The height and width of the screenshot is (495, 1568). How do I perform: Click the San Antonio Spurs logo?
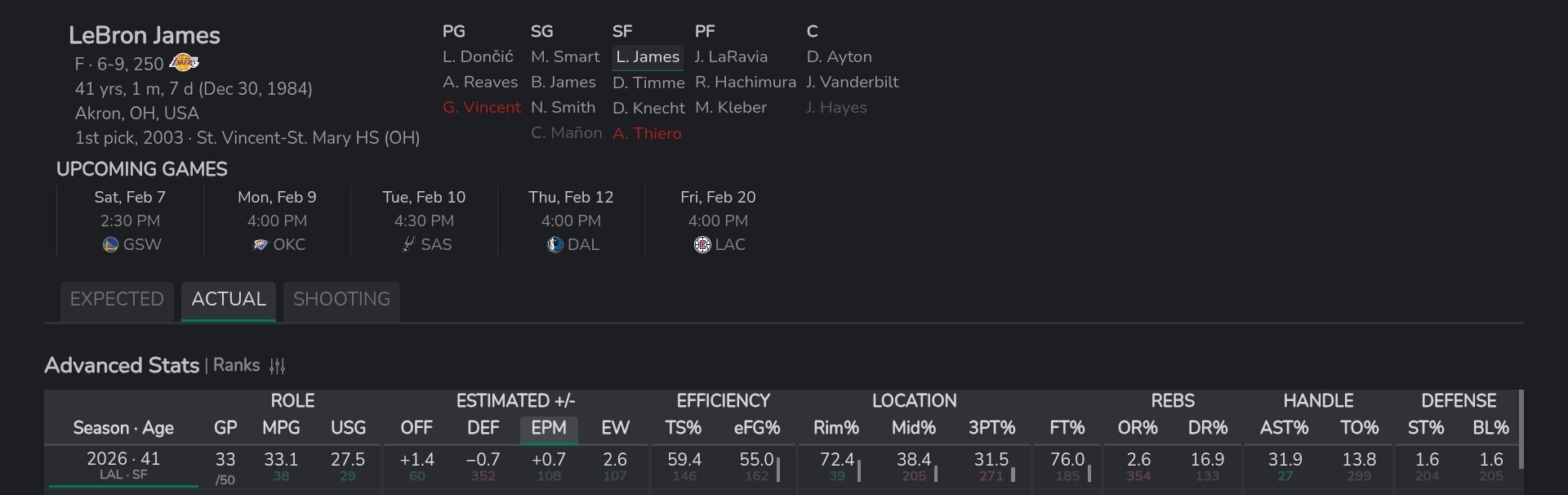[x=408, y=245]
